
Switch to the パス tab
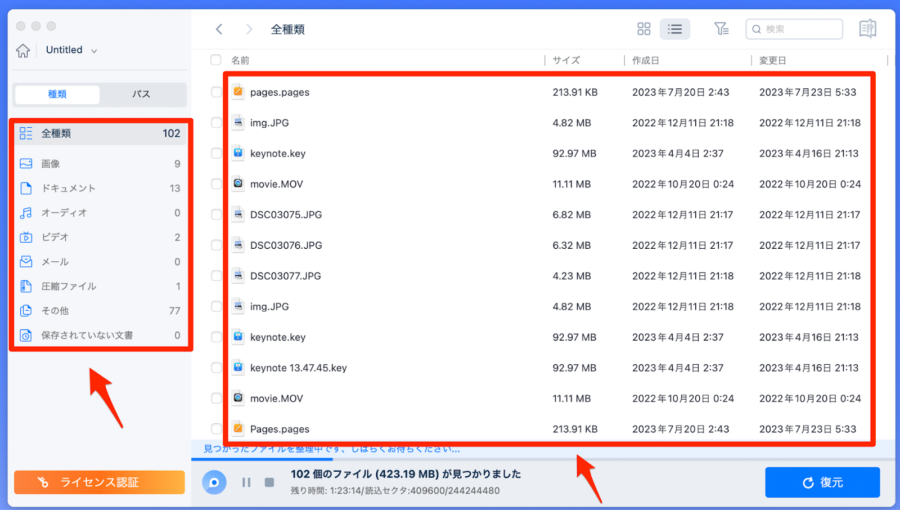[141, 94]
